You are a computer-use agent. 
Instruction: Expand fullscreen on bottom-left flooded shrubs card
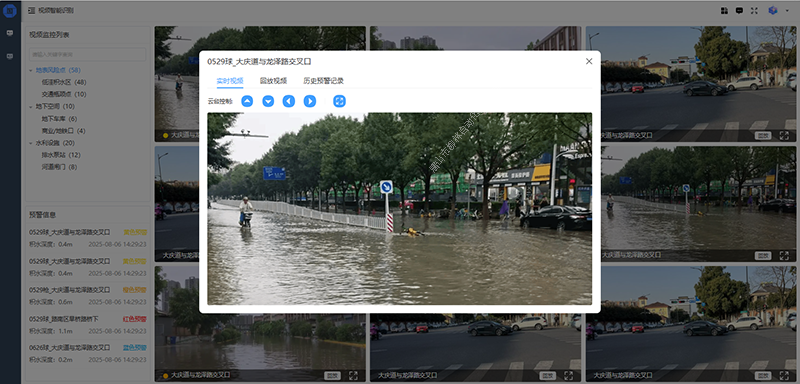[353, 376]
